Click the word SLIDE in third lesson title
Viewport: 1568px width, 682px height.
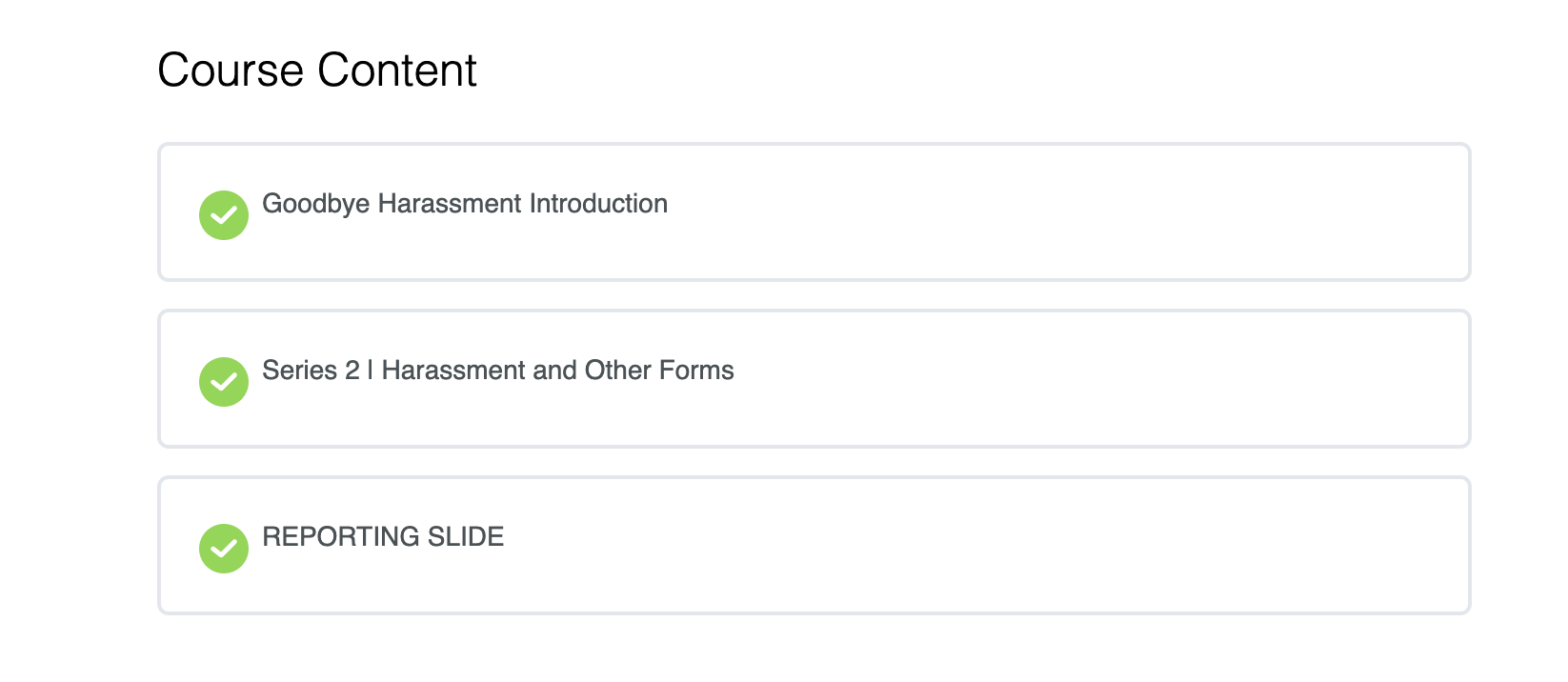coord(466,537)
